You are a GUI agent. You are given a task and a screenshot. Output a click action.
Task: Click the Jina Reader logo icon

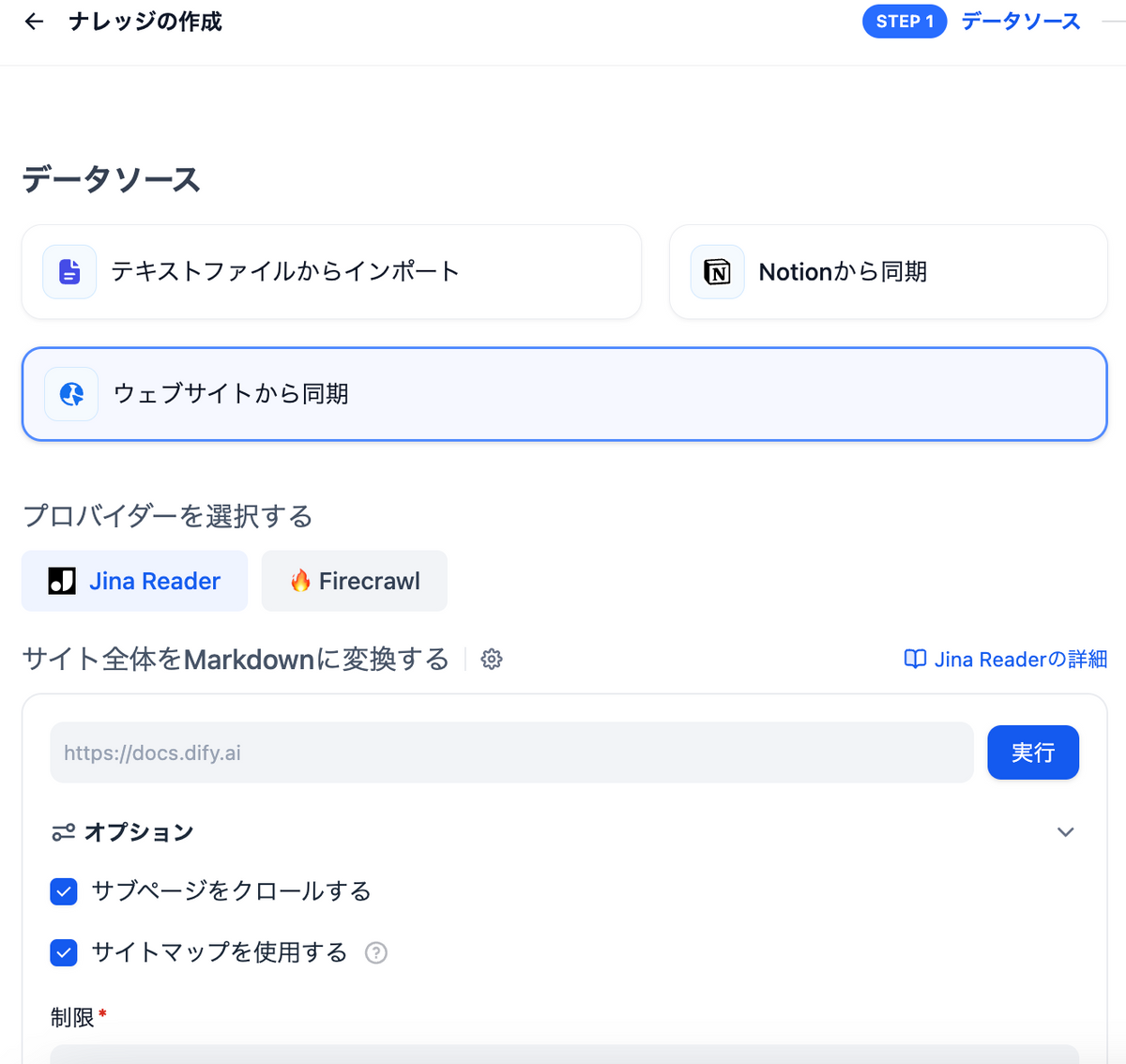pyautogui.click(x=61, y=581)
